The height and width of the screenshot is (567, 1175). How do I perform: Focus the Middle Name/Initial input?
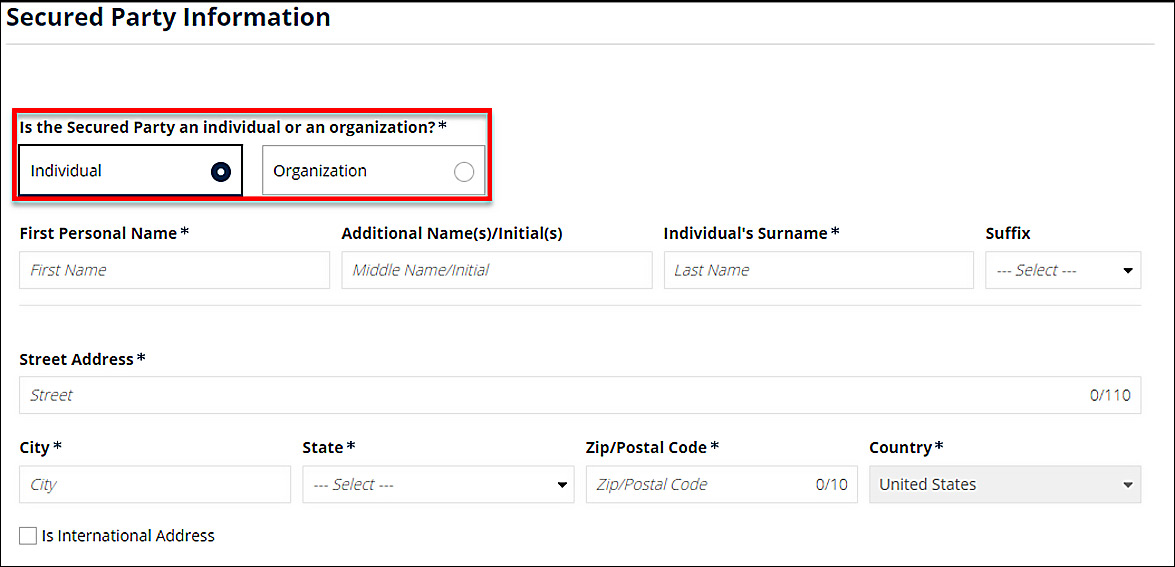pyautogui.click(x=496, y=270)
